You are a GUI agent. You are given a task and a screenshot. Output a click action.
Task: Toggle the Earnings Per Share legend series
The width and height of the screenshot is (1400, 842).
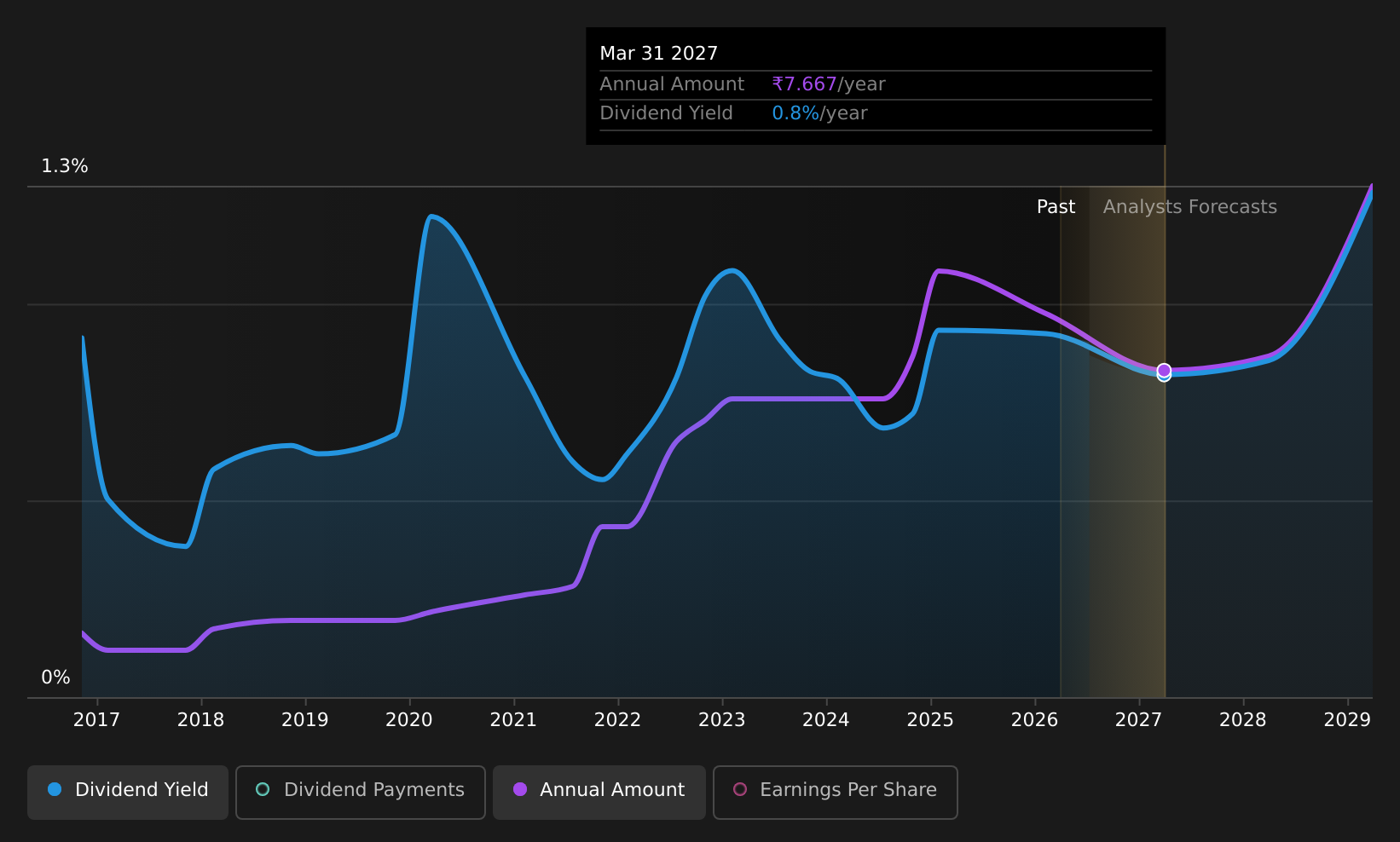835,792
